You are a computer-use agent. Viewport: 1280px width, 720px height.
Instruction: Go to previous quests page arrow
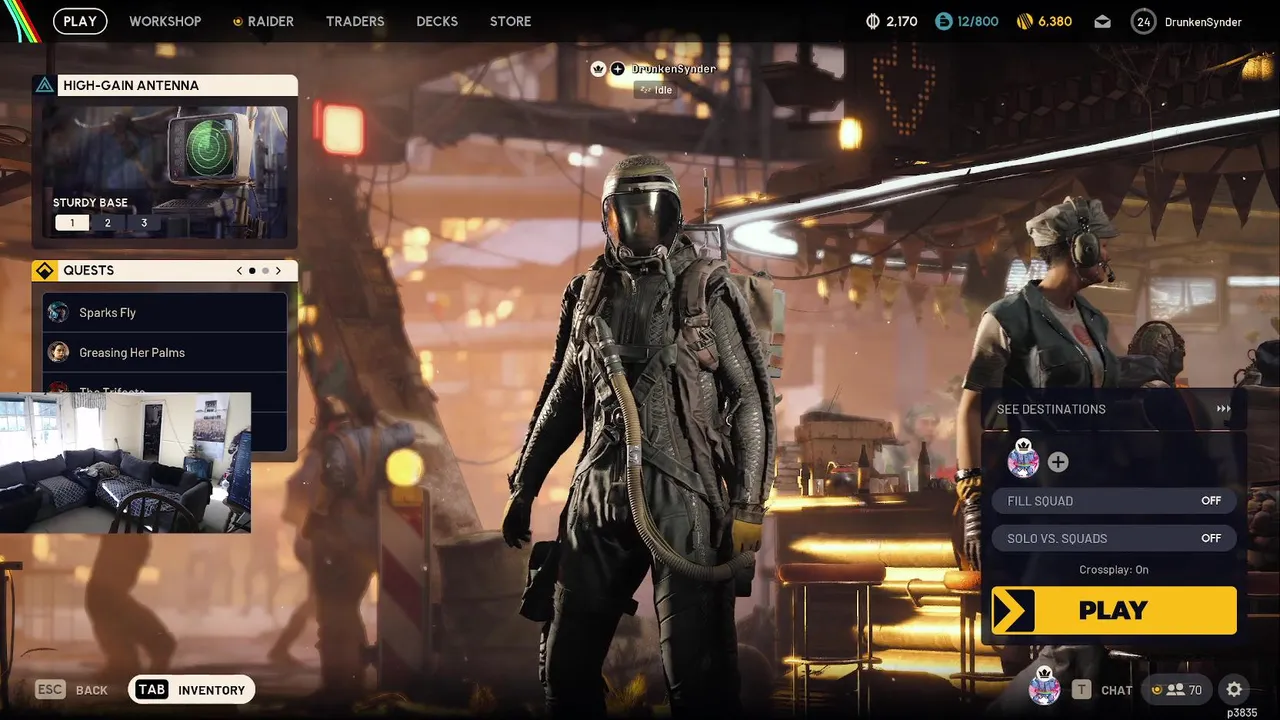239,270
